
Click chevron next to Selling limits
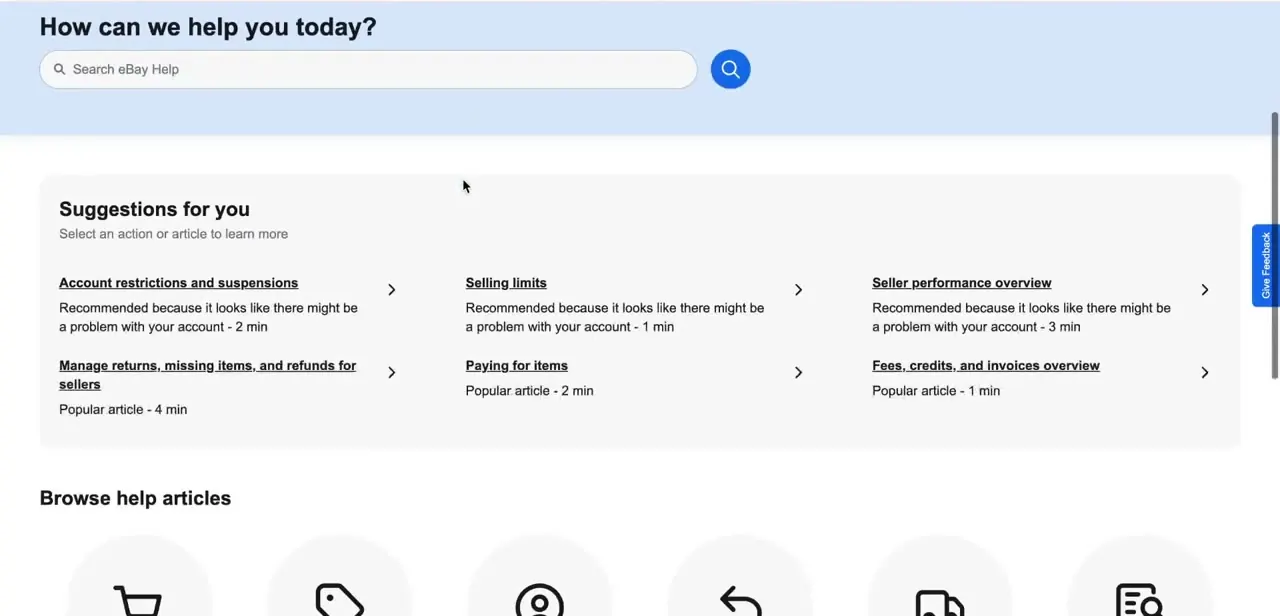click(798, 290)
